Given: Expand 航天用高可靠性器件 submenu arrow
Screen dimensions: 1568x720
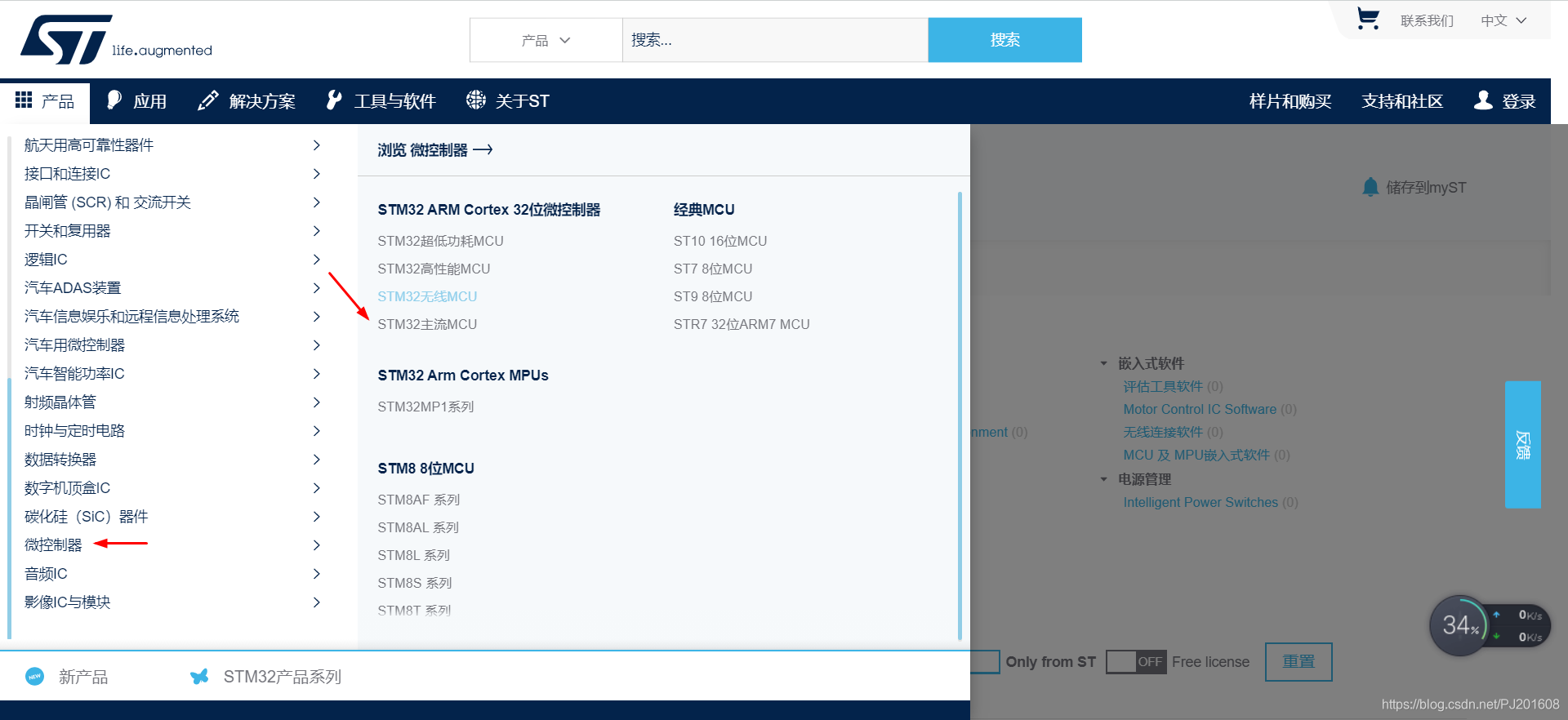Looking at the screenshot, I should pos(317,144).
